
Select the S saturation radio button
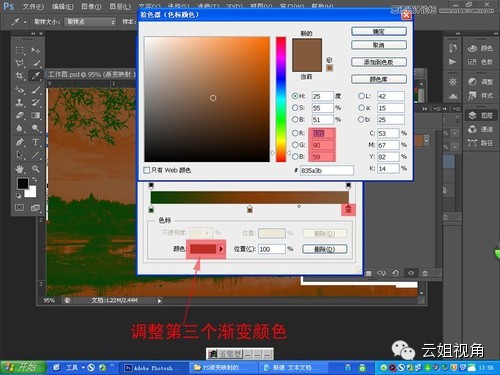(295, 108)
